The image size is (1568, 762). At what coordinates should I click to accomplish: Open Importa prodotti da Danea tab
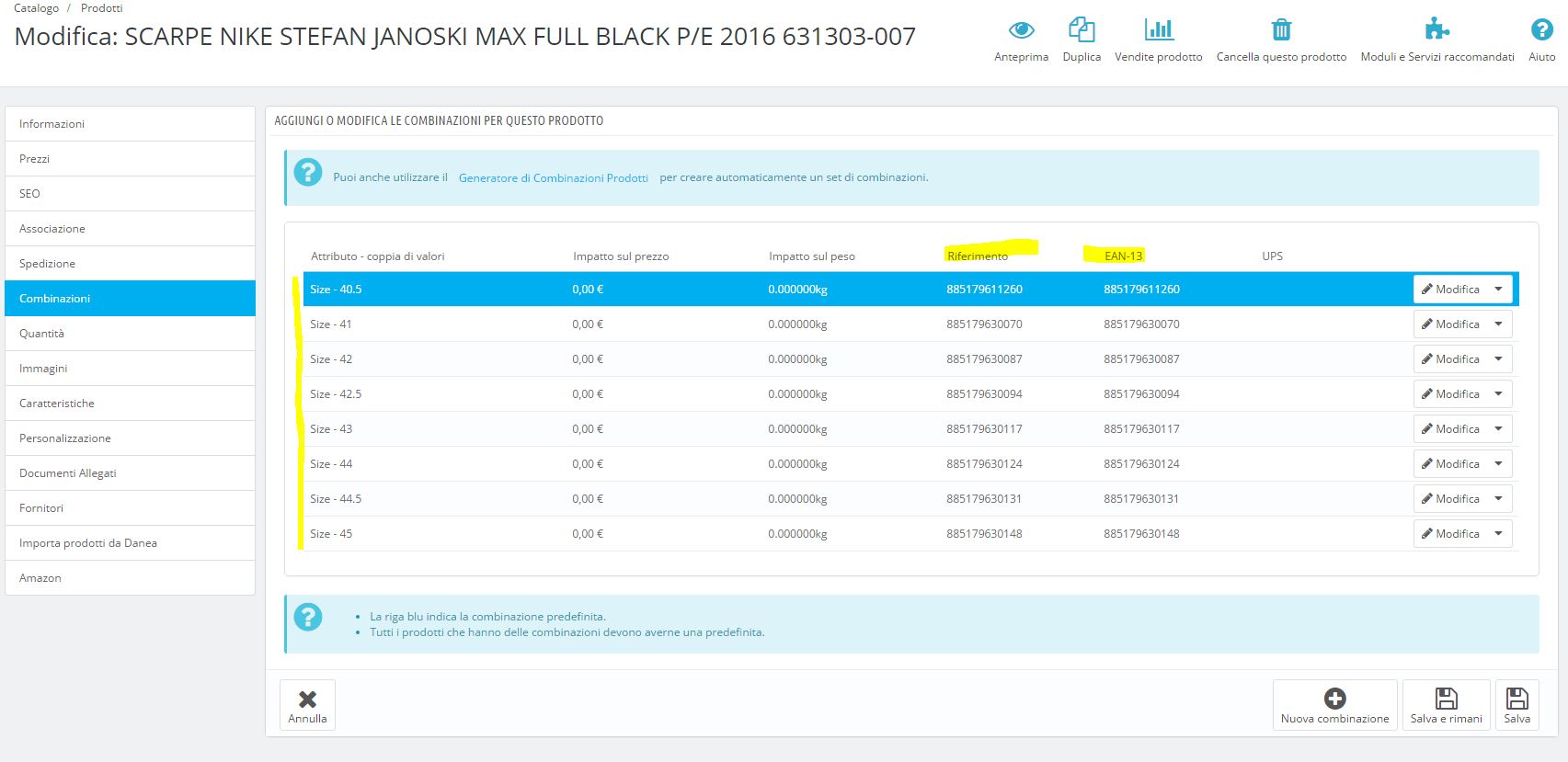tap(130, 543)
